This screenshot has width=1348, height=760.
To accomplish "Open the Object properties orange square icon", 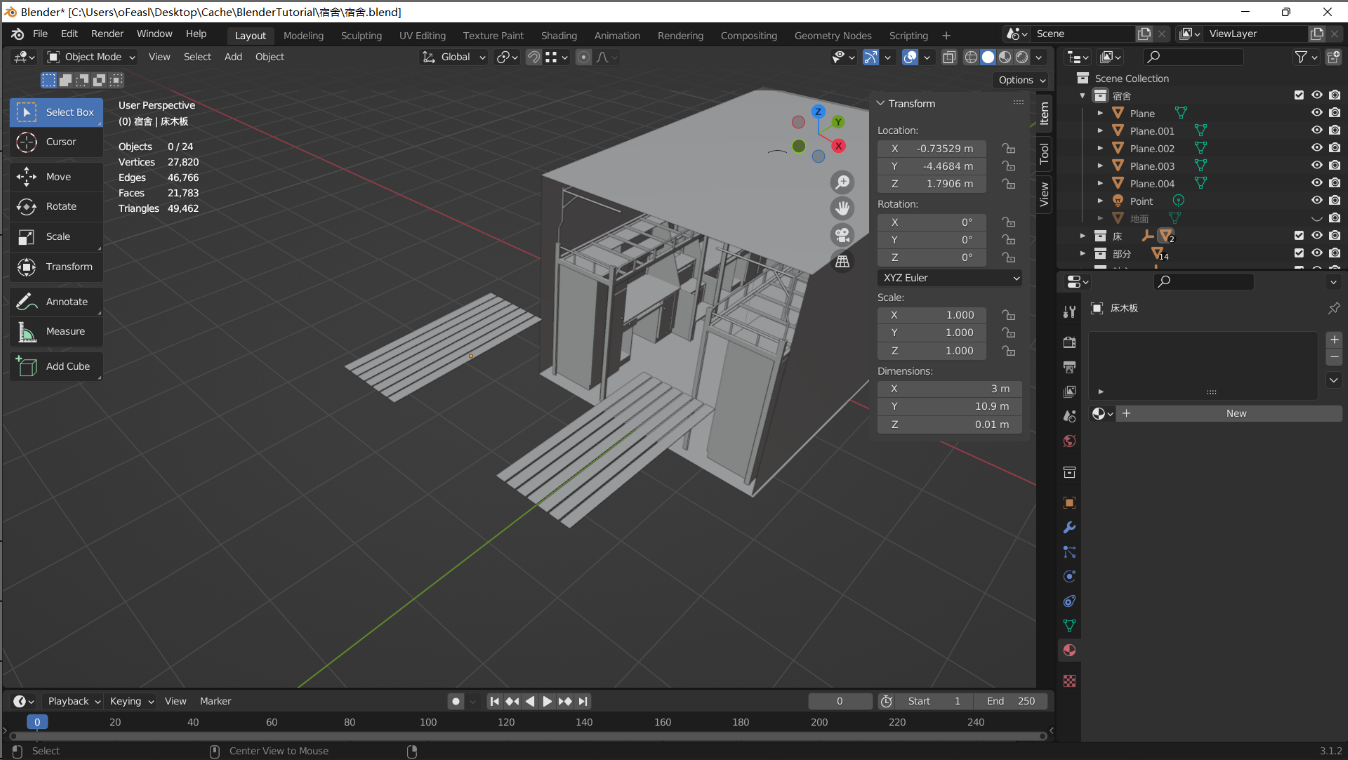I will [x=1069, y=503].
